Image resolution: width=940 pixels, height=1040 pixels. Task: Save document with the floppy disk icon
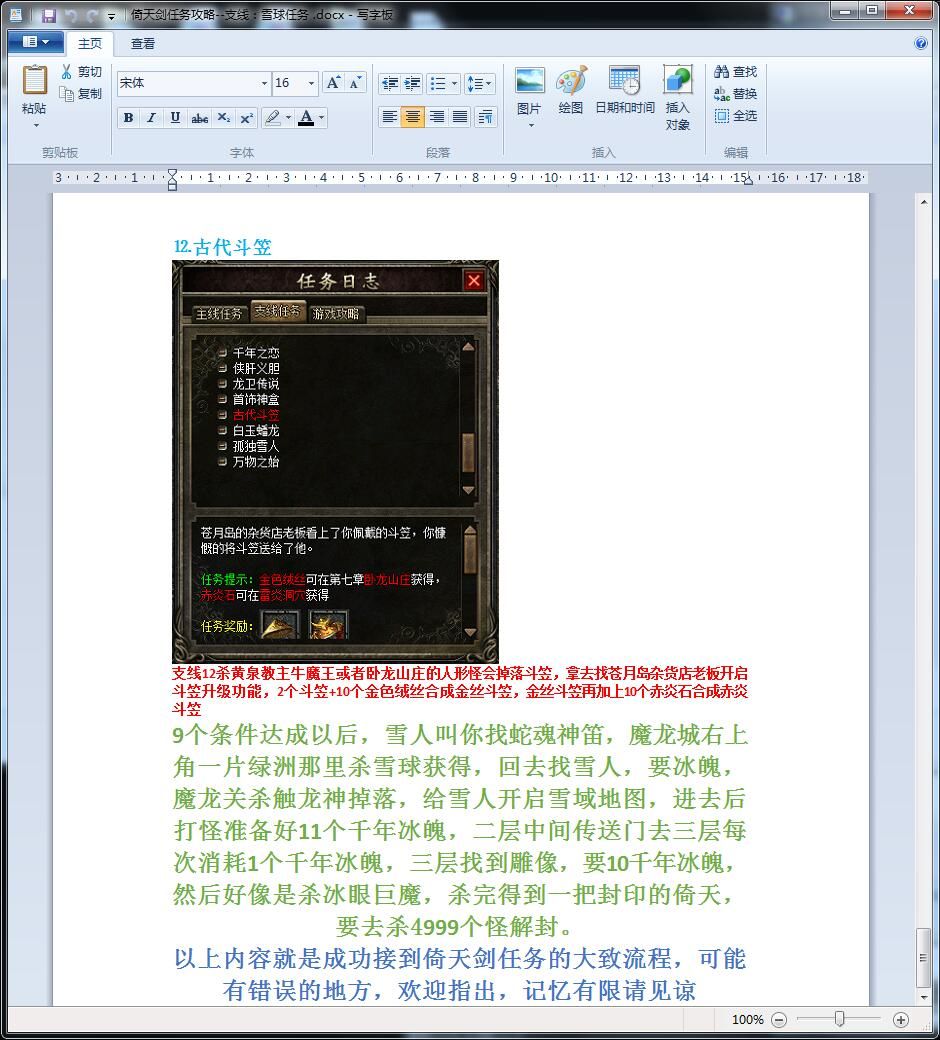(48, 15)
